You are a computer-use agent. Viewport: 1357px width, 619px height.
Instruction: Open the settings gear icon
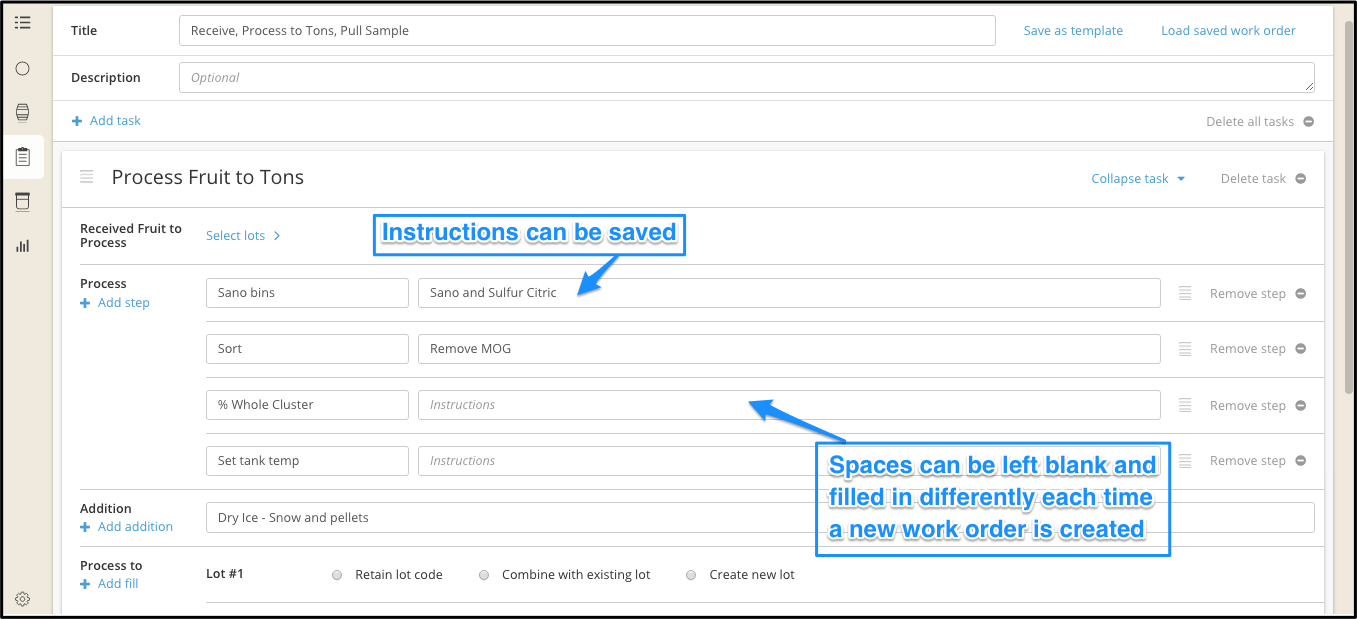(22, 599)
